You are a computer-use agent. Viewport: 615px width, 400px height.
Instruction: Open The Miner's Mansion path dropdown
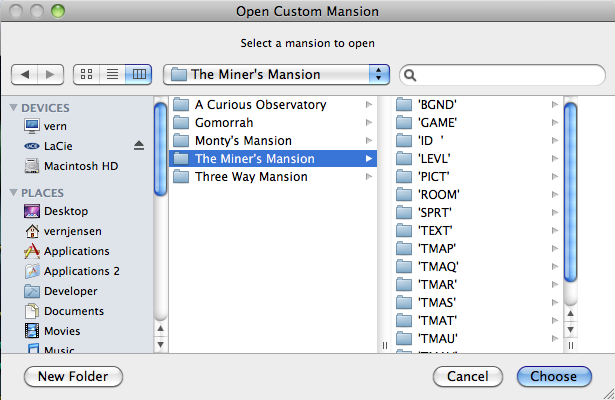(x=276, y=74)
